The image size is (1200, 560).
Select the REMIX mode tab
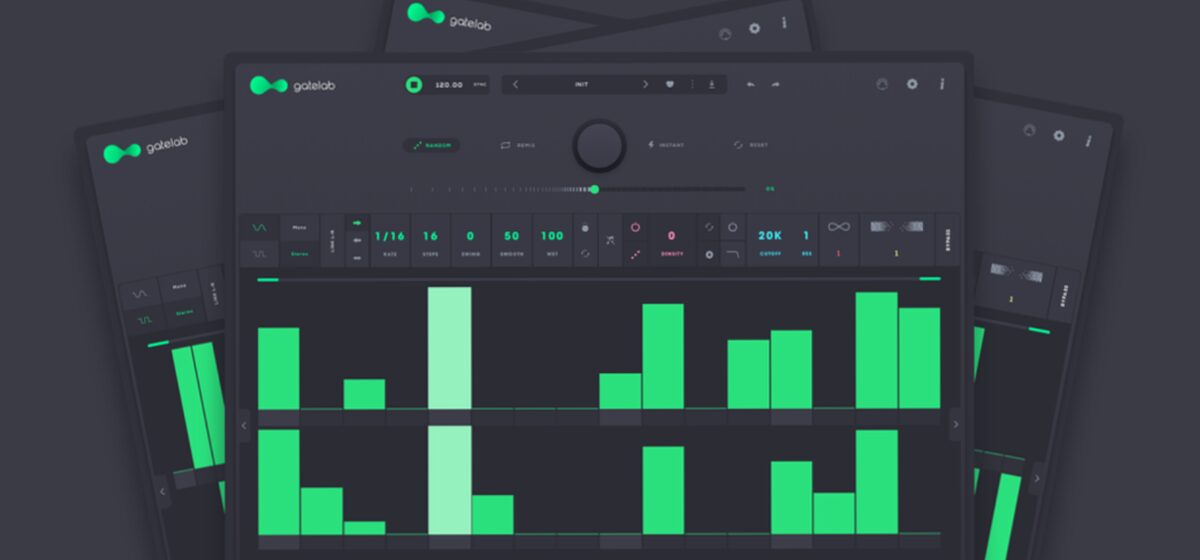(518, 146)
